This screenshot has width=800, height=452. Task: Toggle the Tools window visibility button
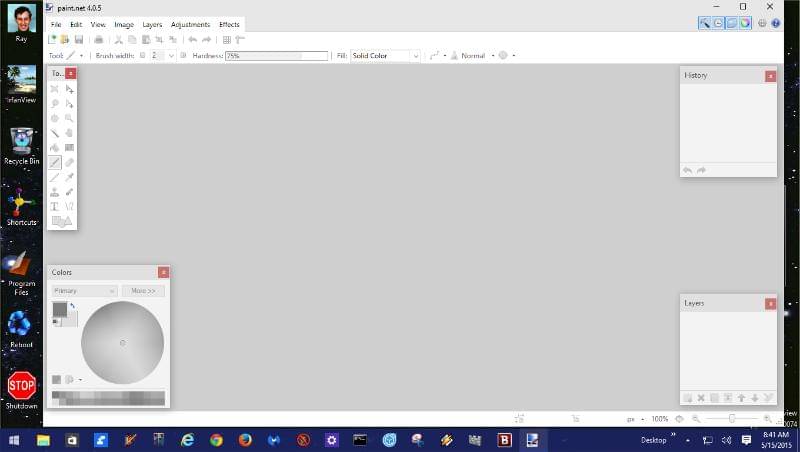click(705, 23)
